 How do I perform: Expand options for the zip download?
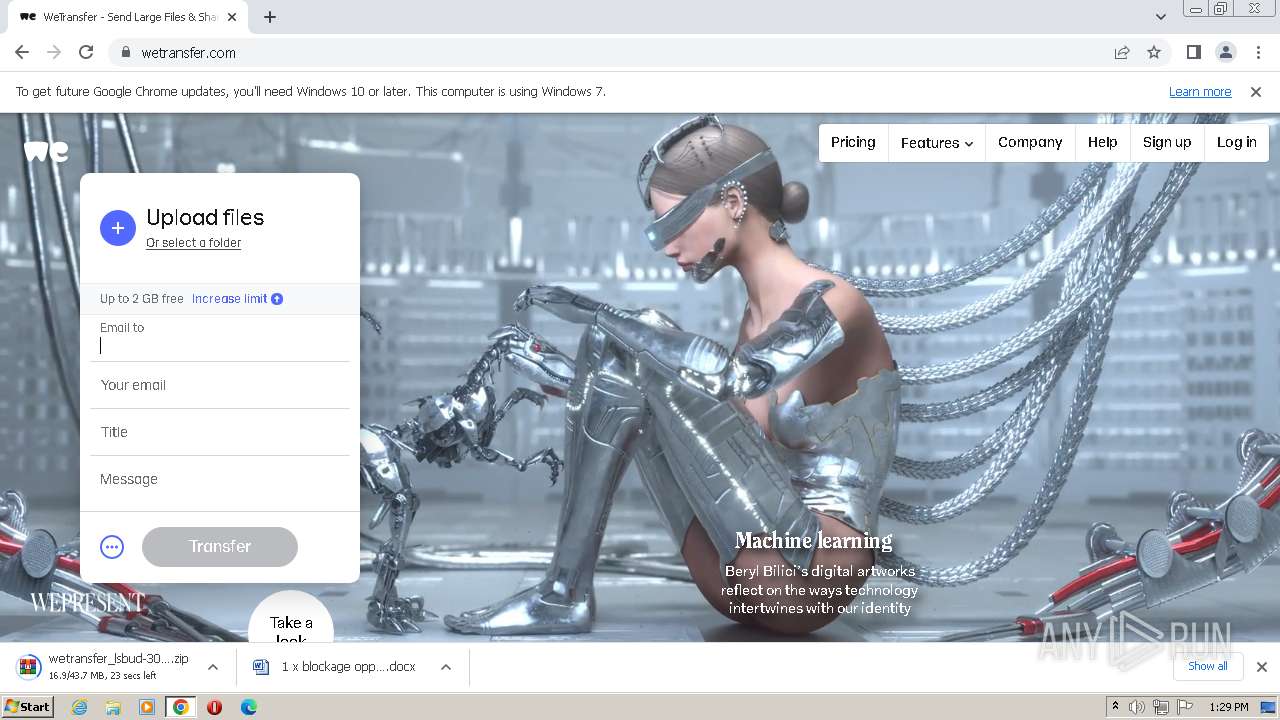[x=212, y=667]
